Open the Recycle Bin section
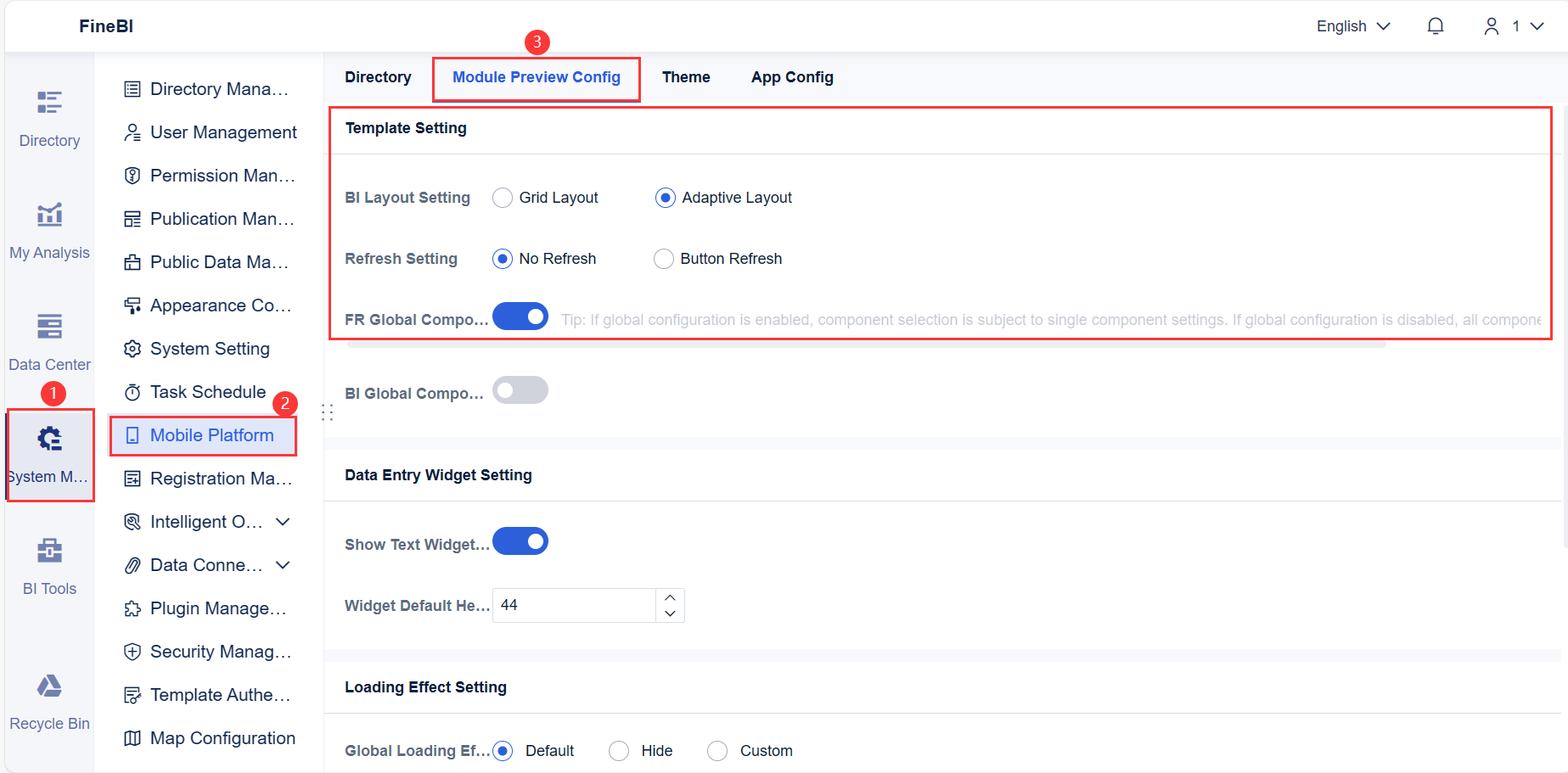The height and width of the screenshot is (773, 1568). [48, 700]
